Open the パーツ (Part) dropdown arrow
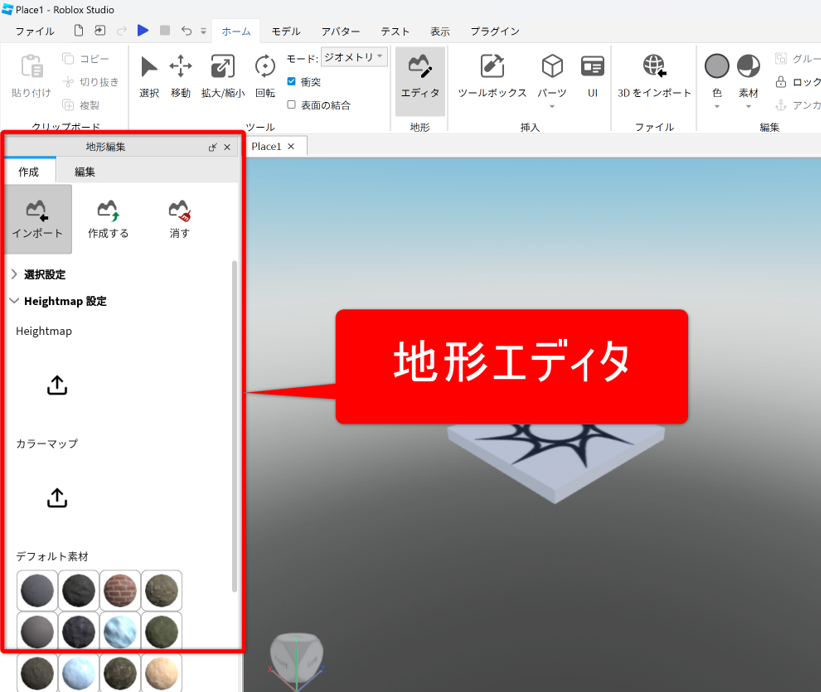This screenshot has width=821, height=692. pyautogui.click(x=552, y=105)
